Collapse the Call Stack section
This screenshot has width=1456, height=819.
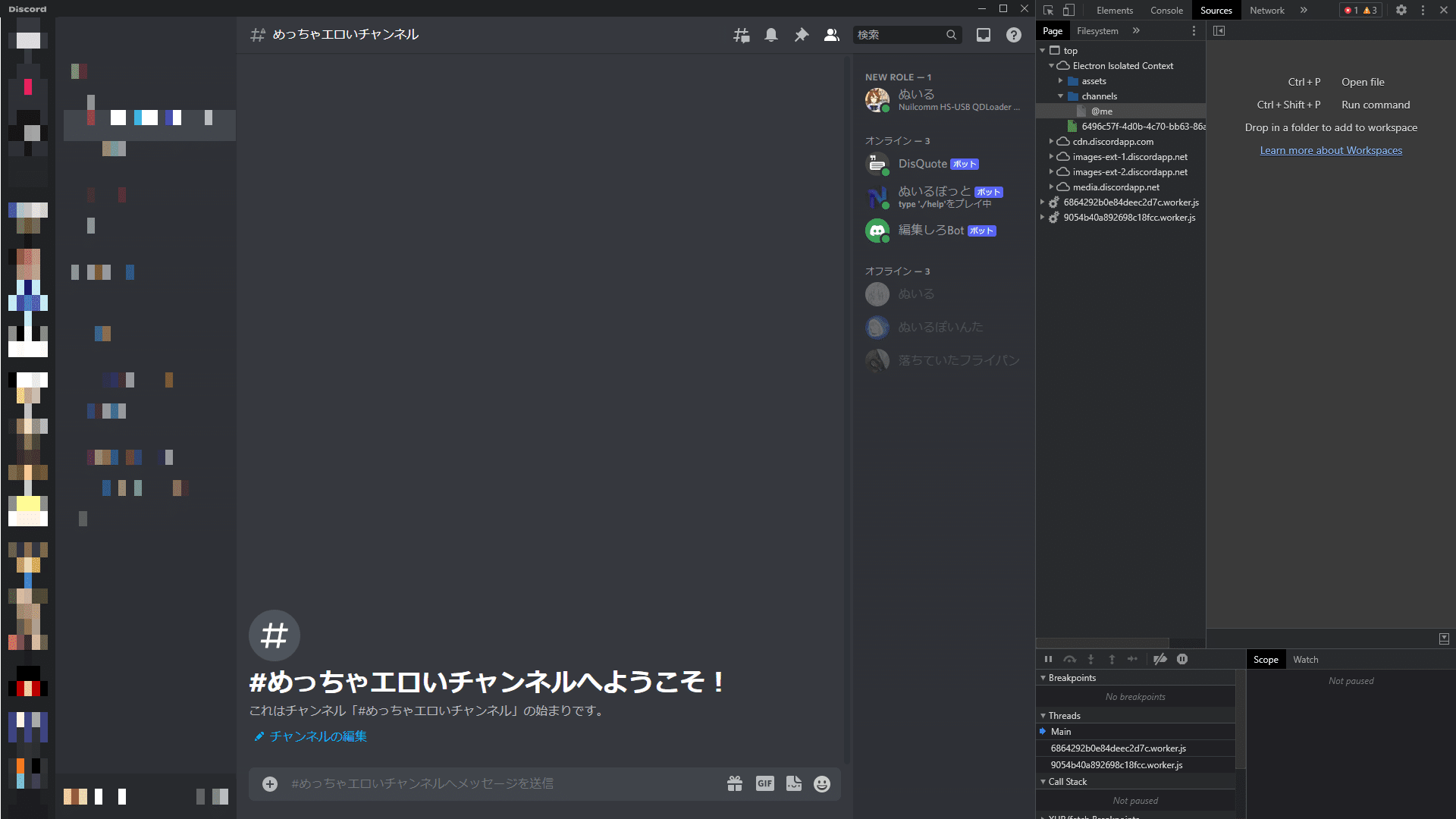coord(1043,782)
